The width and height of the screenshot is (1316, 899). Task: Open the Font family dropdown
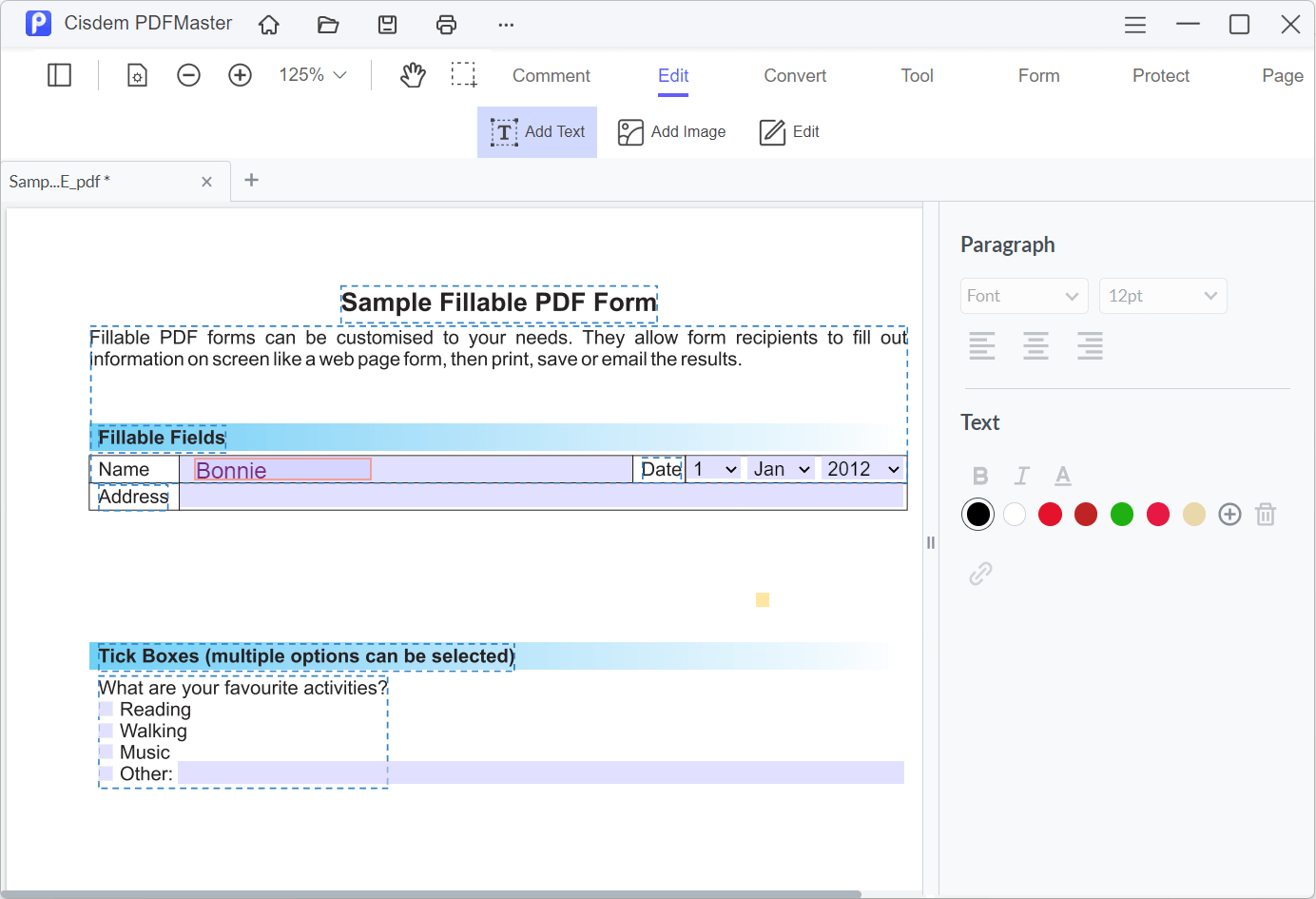tap(1023, 296)
